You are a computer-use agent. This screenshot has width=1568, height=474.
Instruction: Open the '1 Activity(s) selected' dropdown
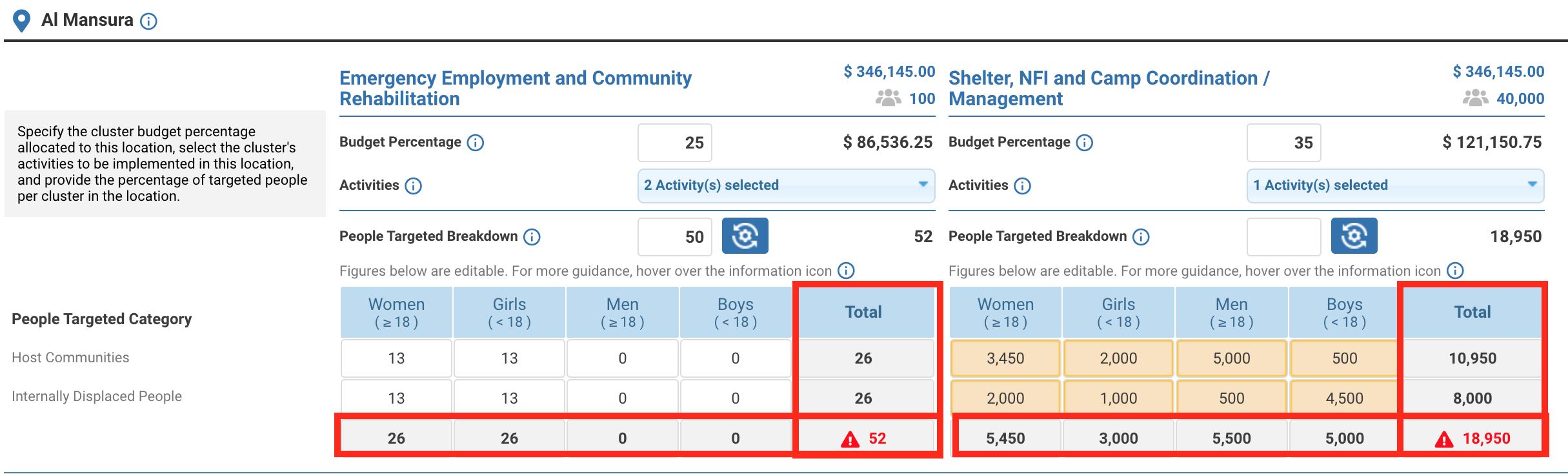(1395, 185)
